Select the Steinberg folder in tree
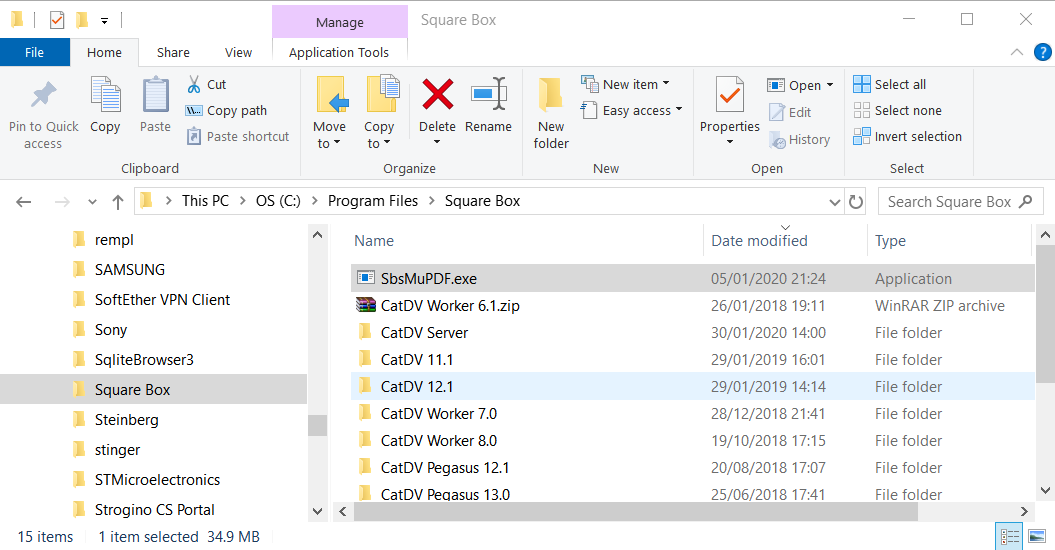 (x=126, y=419)
